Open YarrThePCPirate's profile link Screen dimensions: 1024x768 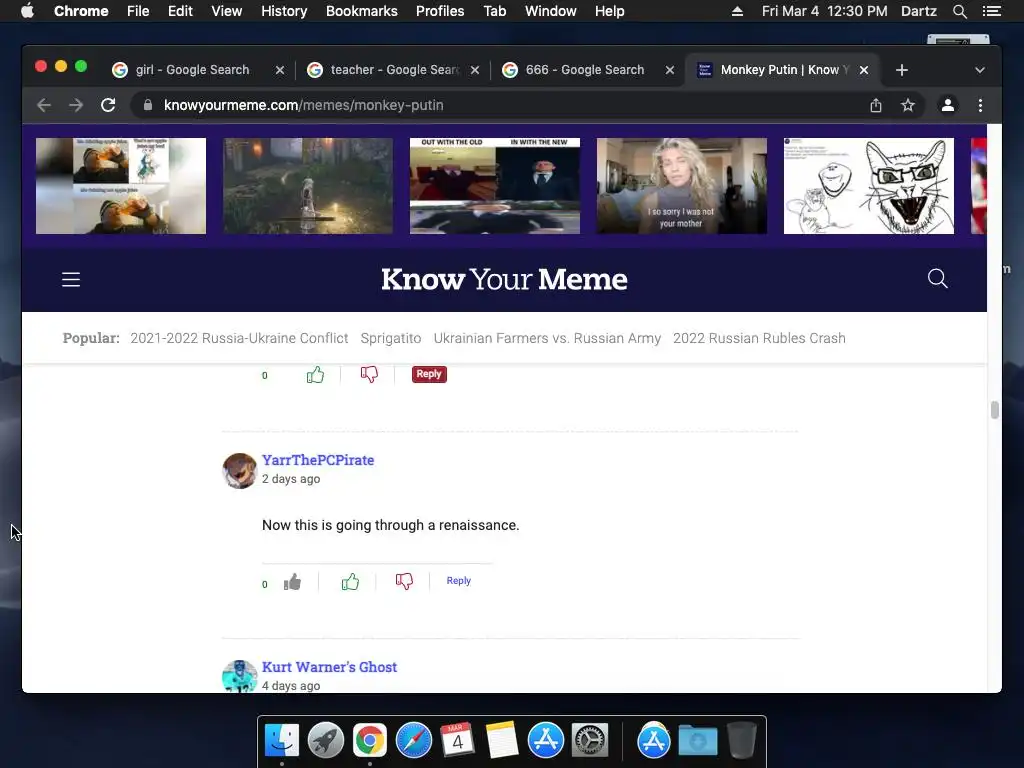pyautogui.click(x=318, y=460)
